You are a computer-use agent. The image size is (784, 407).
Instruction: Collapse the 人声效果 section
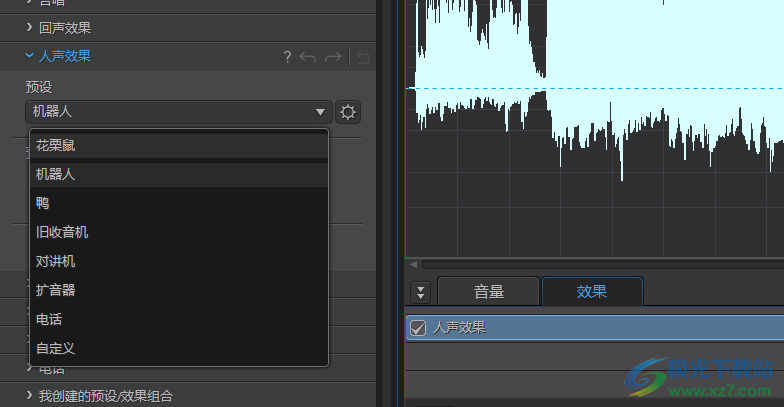[x=30, y=56]
